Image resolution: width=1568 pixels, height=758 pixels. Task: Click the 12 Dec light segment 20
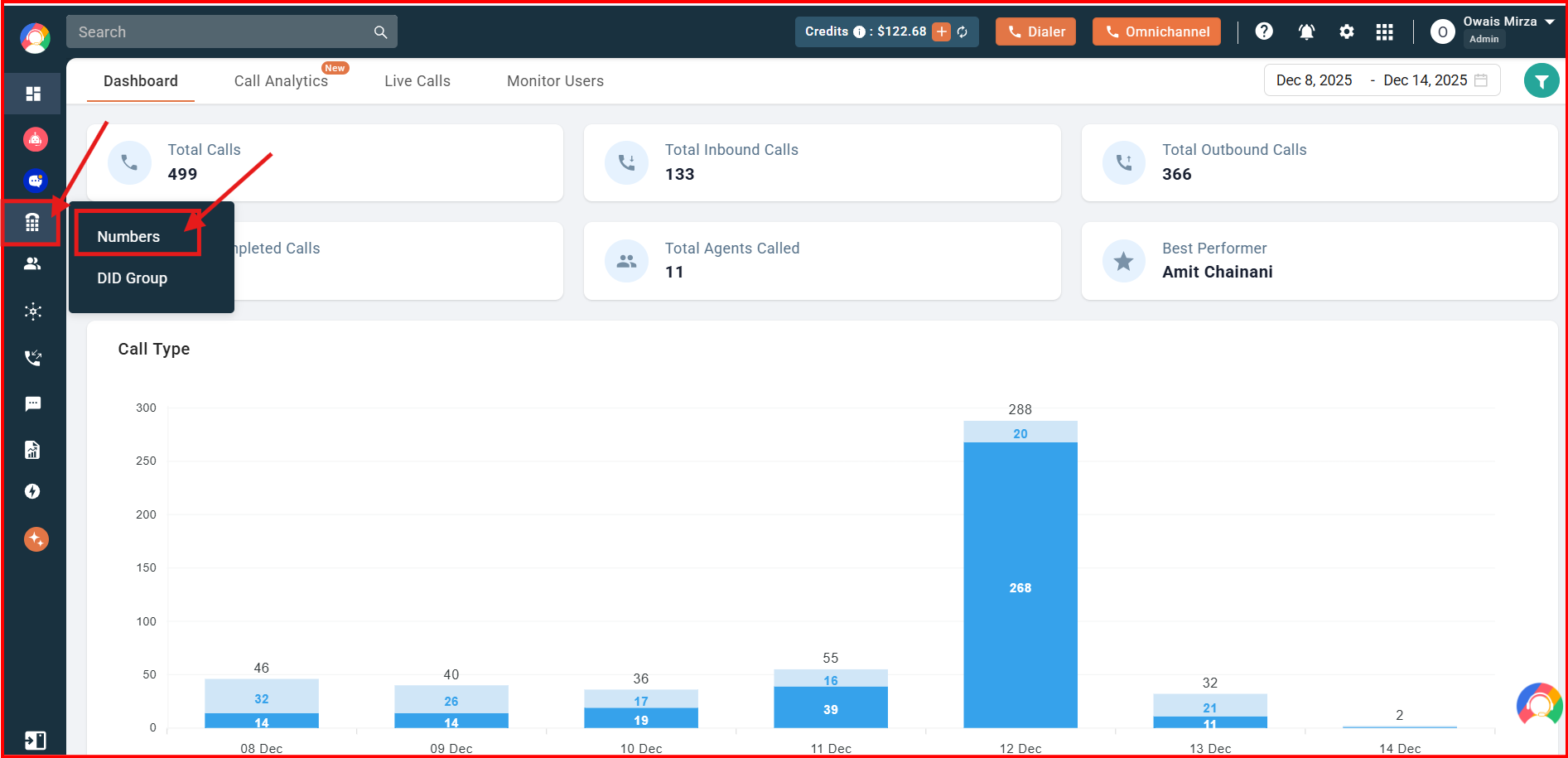tap(1020, 432)
